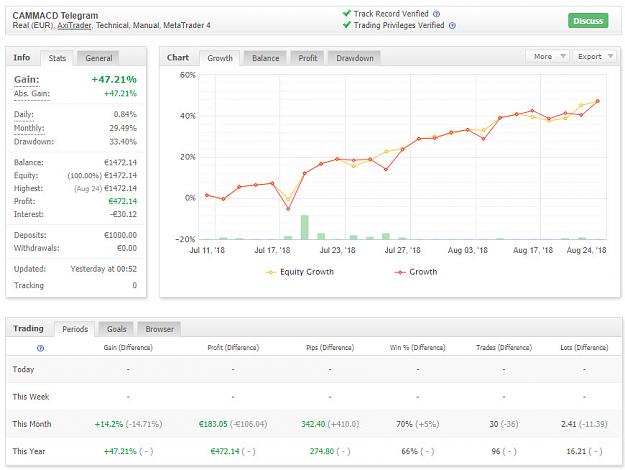Image resolution: width=625 pixels, height=470 pixels.
Task: Click the Profit (Difference) column header
Action: pyautogui.click(x=233, y=348)
